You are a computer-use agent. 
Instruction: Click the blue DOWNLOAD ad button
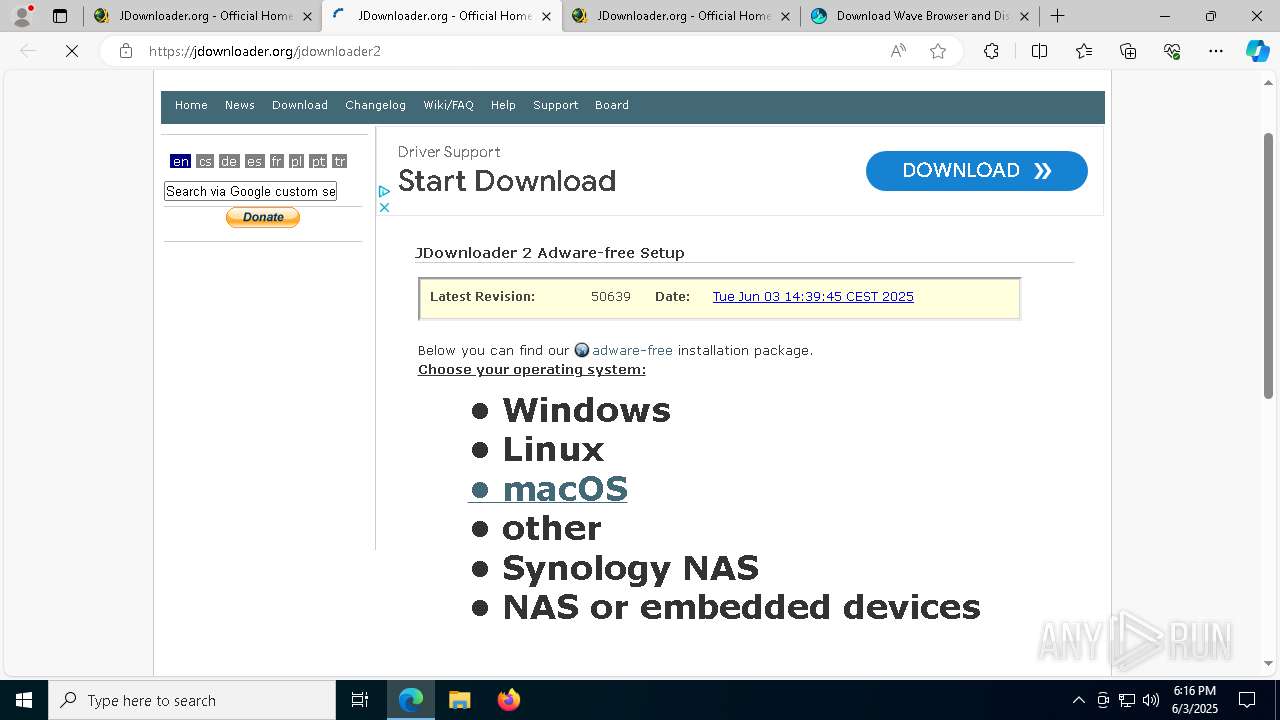tap(976, 170)
